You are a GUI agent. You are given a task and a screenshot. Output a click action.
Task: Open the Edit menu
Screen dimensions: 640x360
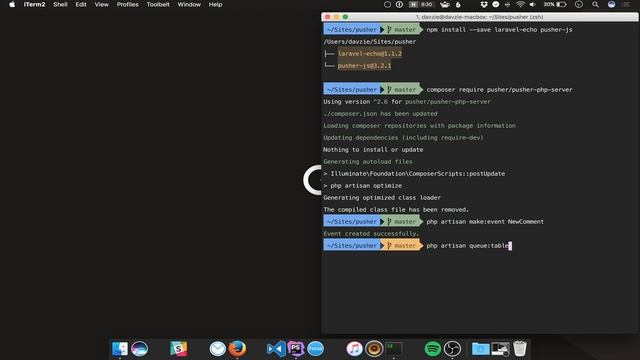click(x=81, y=4)
